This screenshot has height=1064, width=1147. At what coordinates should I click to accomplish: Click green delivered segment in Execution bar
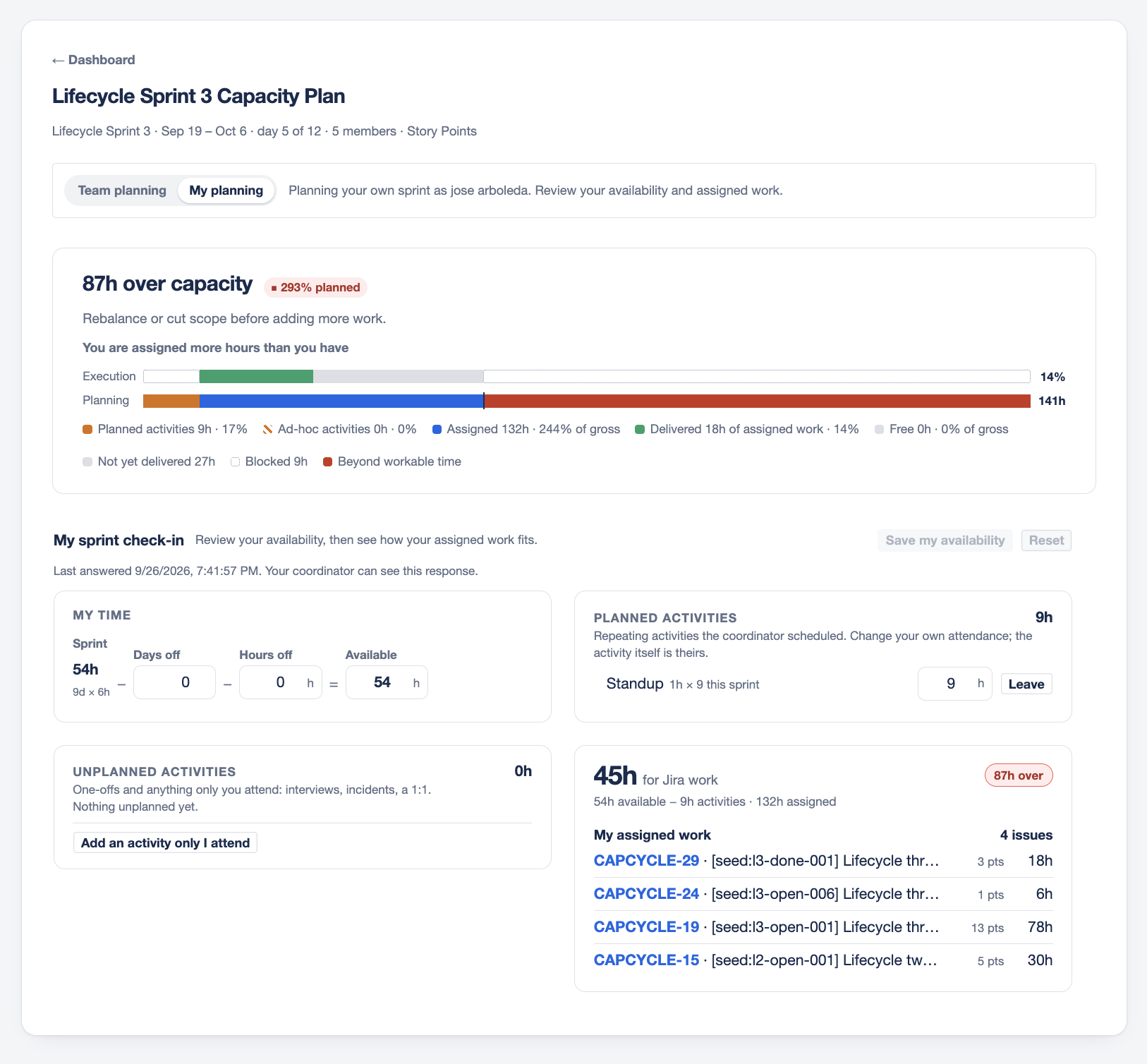[x=256, y=377]
